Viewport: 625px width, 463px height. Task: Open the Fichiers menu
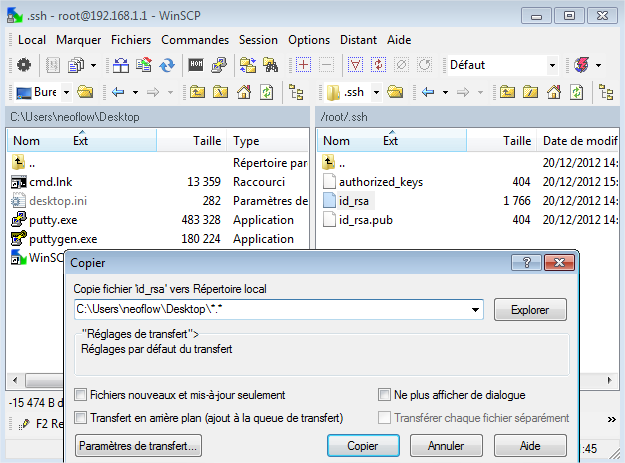pos(131,40)
